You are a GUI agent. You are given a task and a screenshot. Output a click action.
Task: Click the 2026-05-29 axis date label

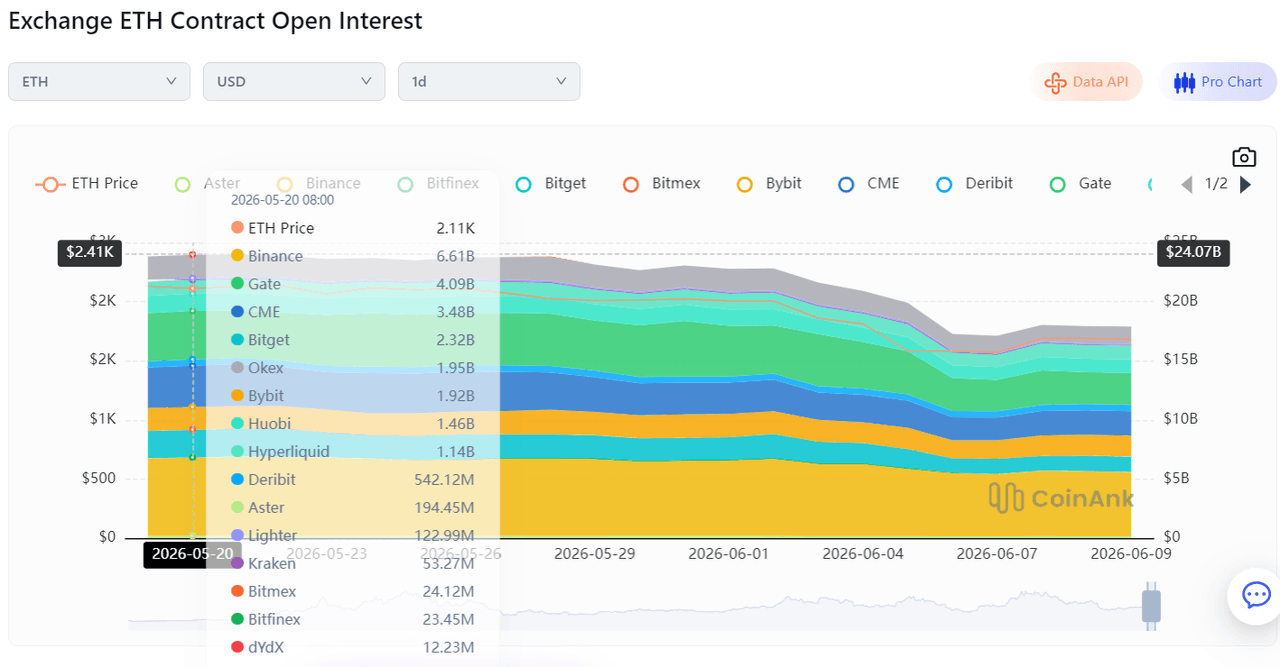pos(594,553)
